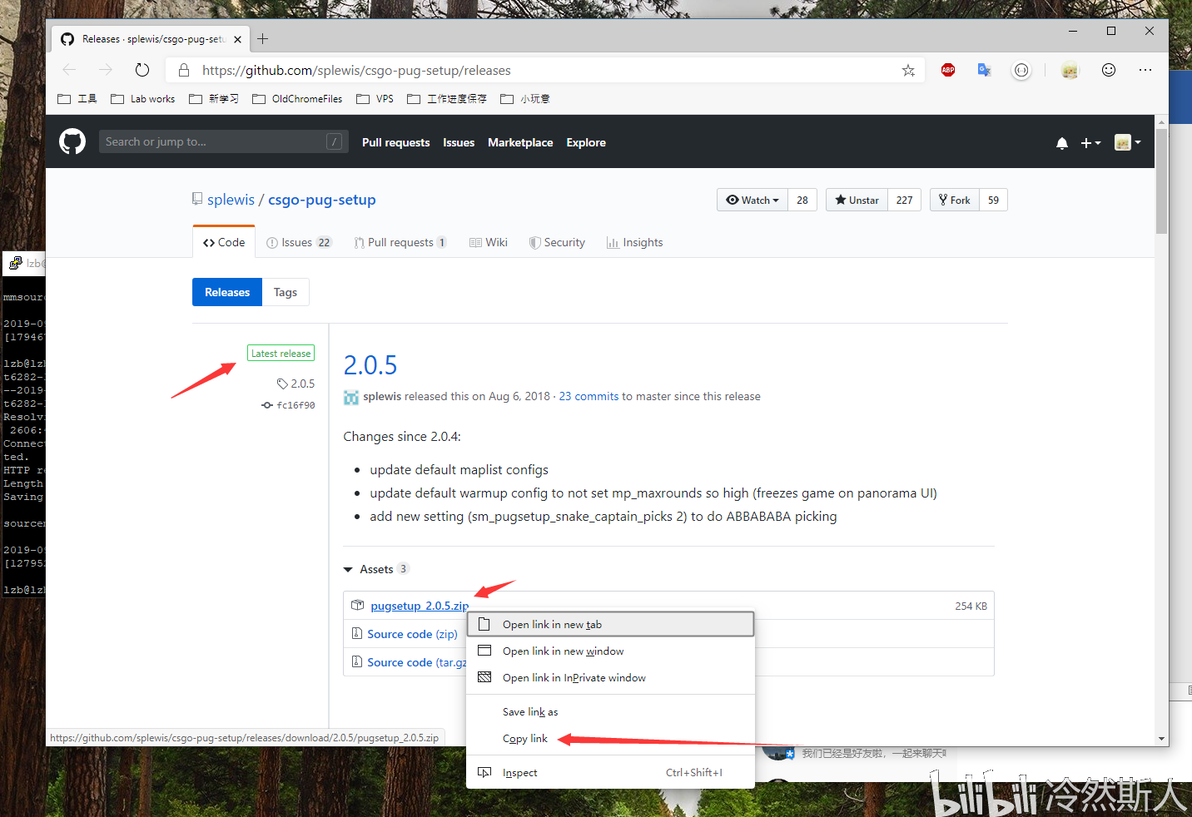Open the Security tab
Viewport: 1192px width, 817px height.
pyautogui.click(x=556, y=242)
